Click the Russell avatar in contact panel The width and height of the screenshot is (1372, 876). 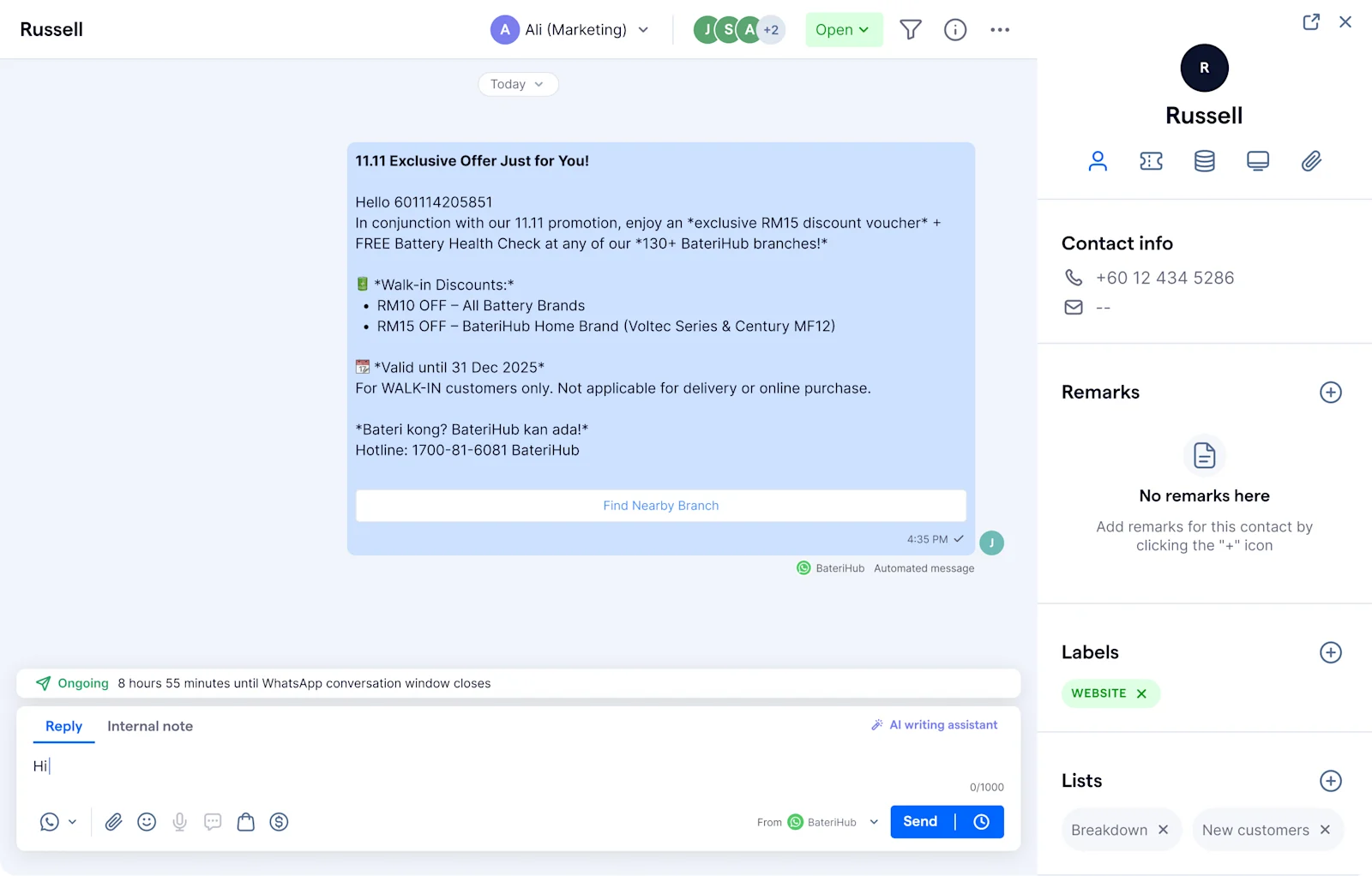pyautogui.click(x=1205, y=68)
